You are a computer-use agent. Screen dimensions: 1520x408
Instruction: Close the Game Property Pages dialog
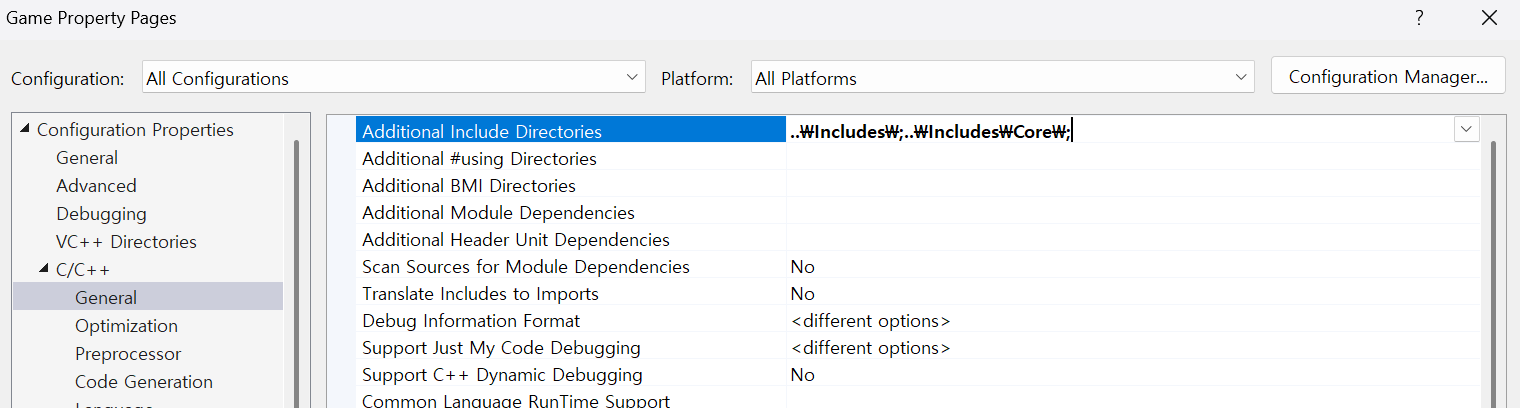pos(1489,18)
